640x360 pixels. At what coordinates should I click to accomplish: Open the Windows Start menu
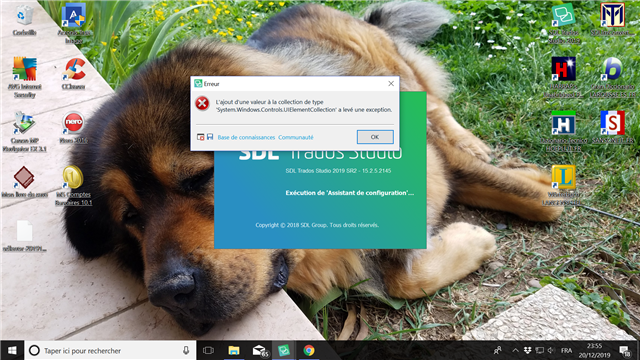pos(12,350)
